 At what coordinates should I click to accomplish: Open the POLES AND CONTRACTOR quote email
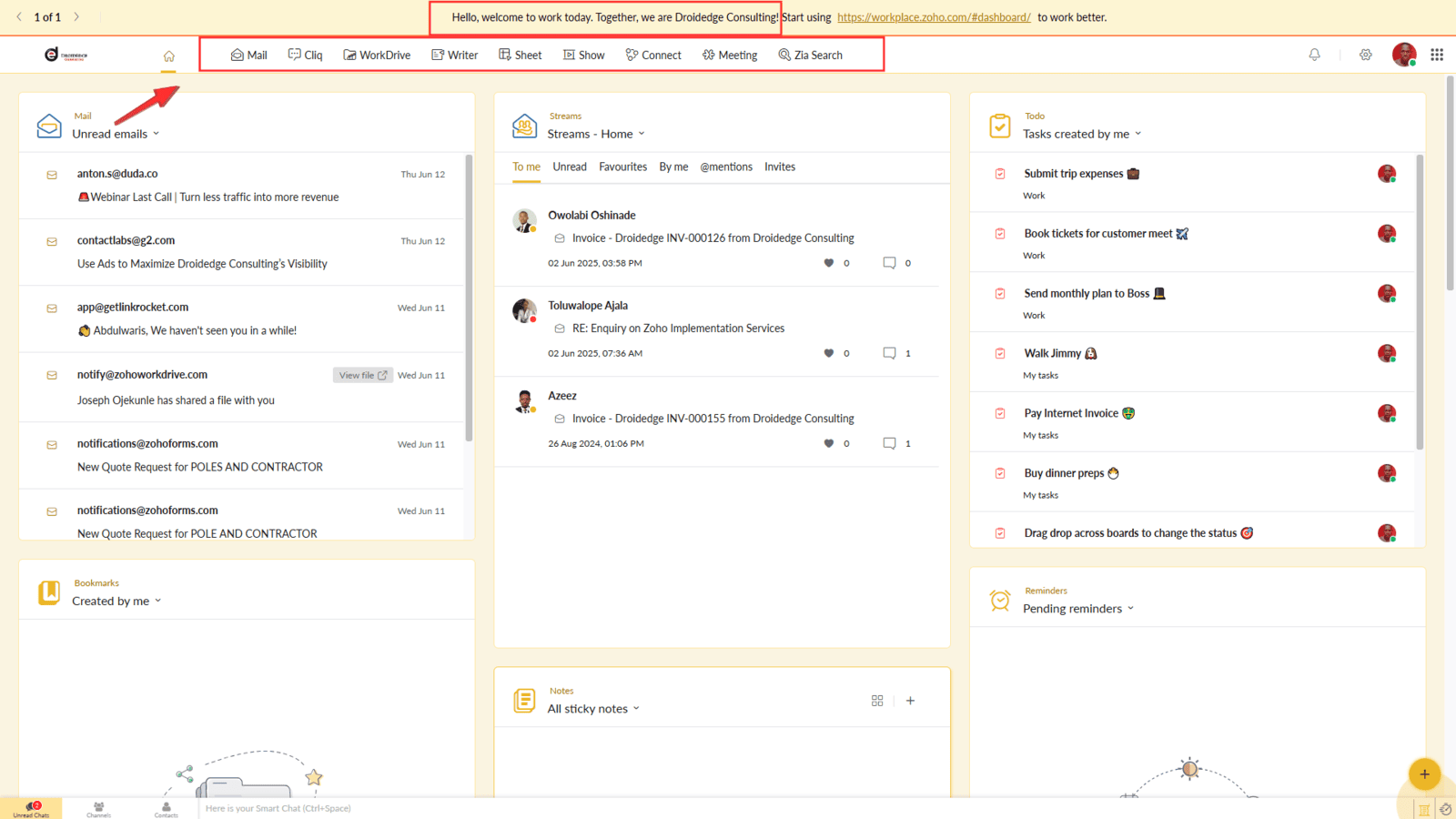click(x=242, y=455)
